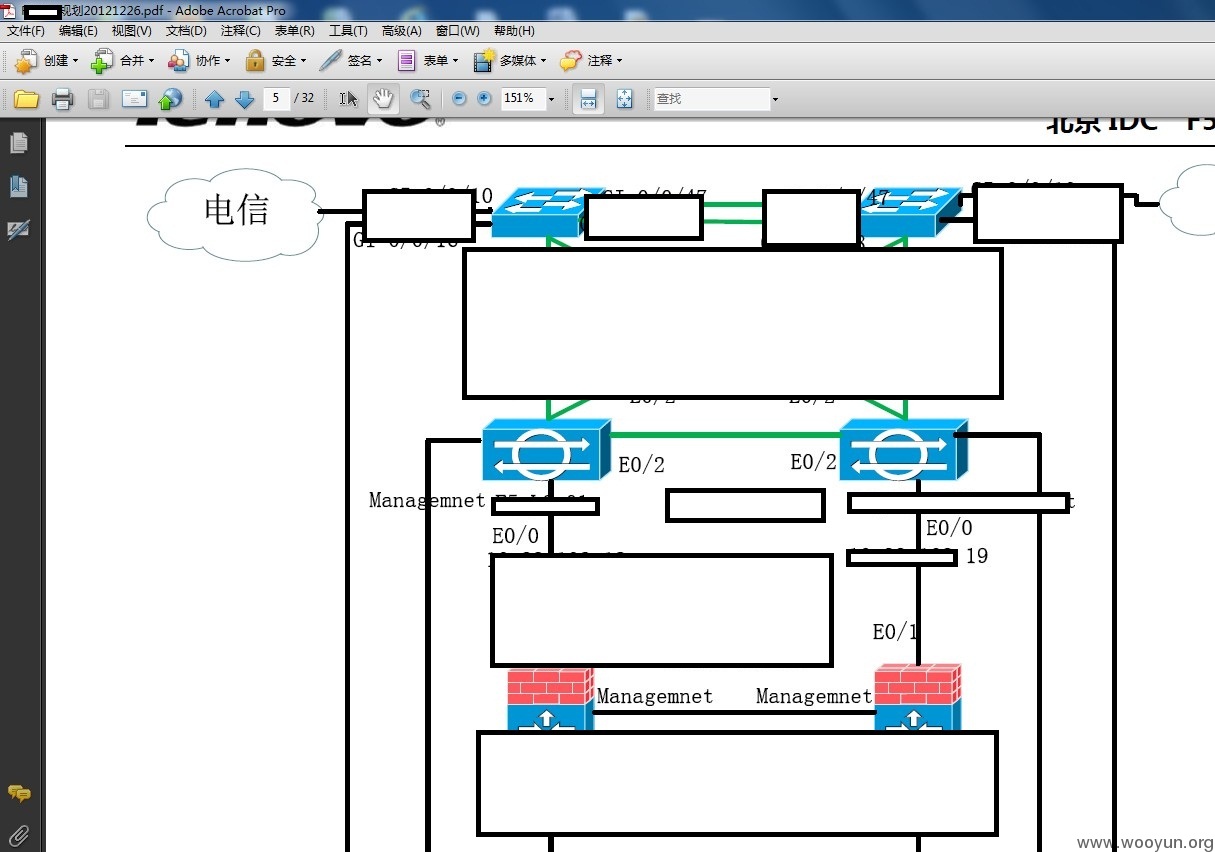Image resolution: width=1215 pixels, height=852 pixels.
Task: Activate the Select tool cursor icon
Action: click(x=348, y=99)
